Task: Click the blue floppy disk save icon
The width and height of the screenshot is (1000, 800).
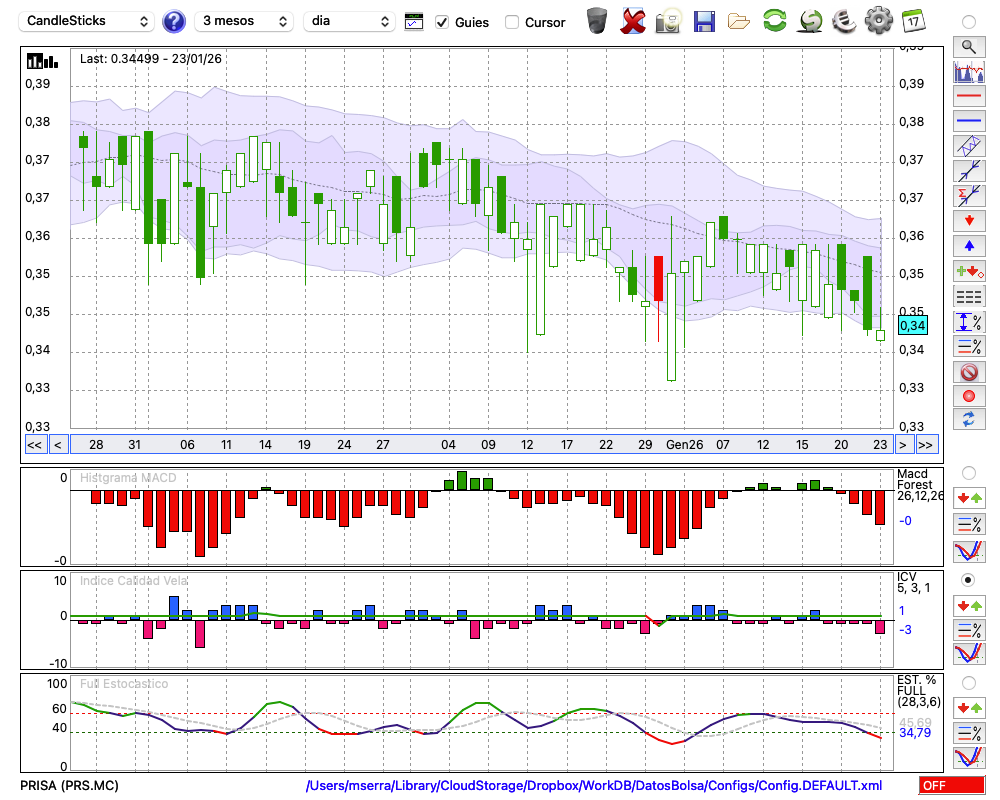Action: [704, 21]
